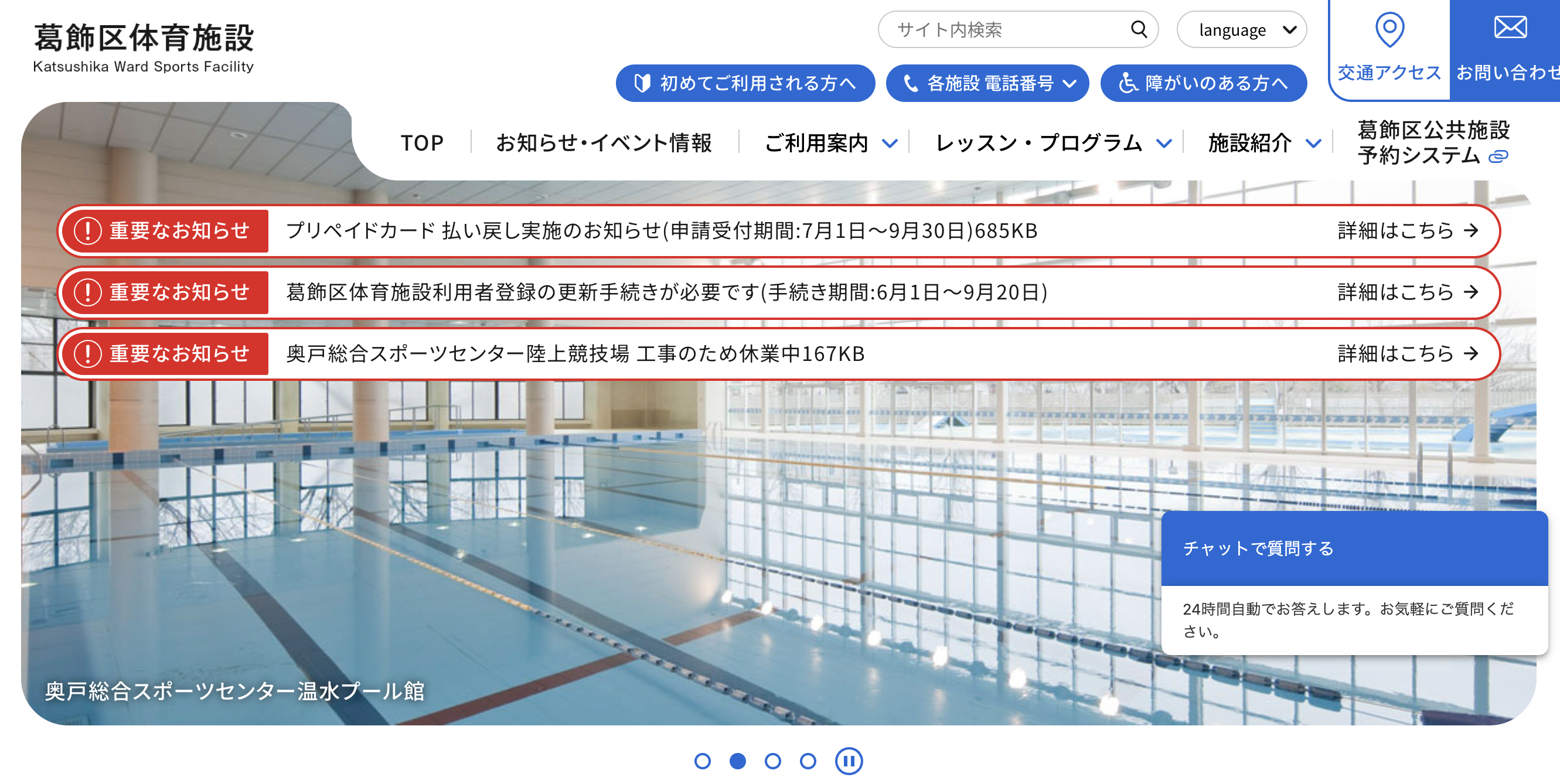
Task: Click the arrow beside 詳細はこちら on 利用者登録 notice
Action: (x=1471, y=292)
